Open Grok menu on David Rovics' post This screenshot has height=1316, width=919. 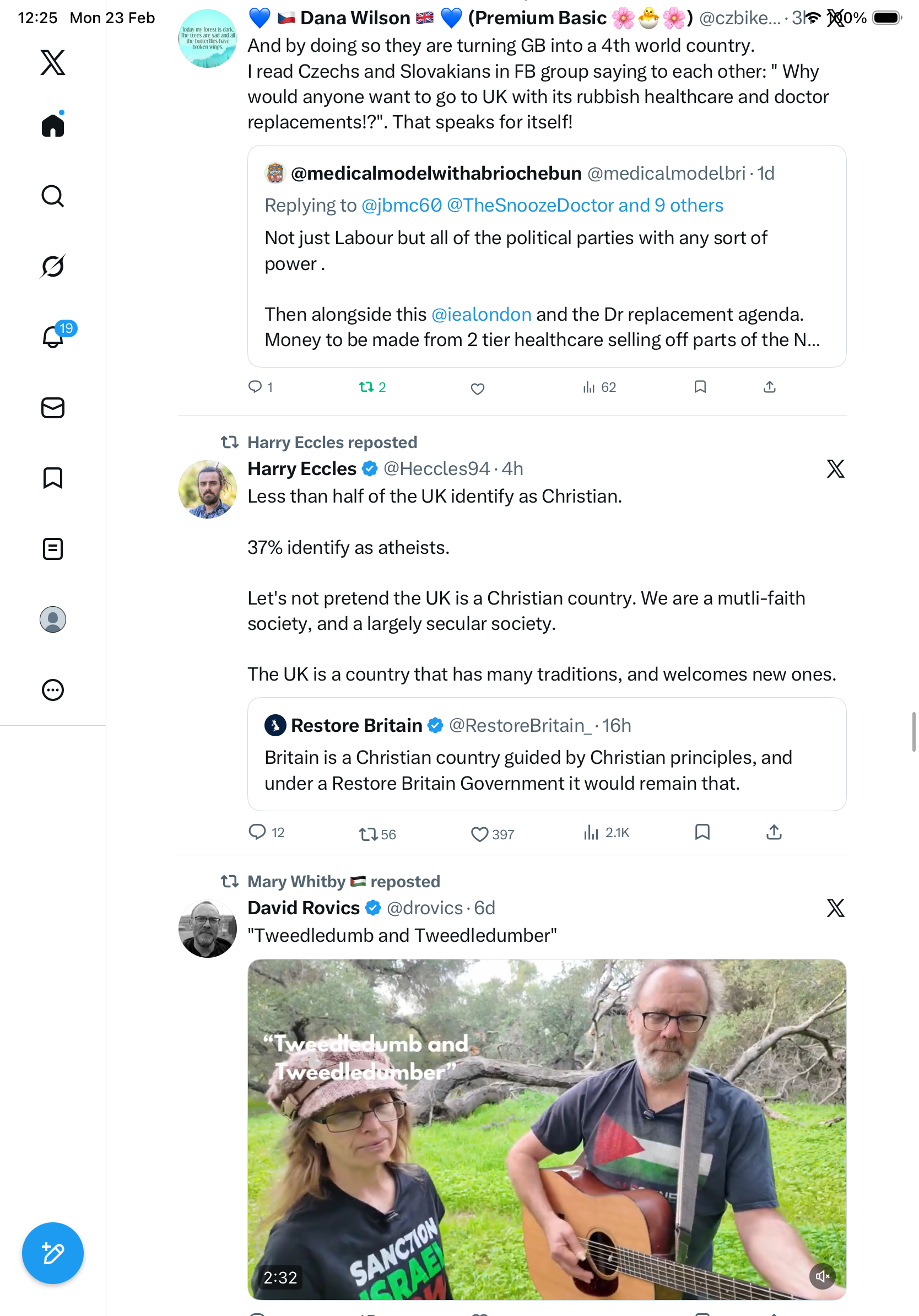835,908
